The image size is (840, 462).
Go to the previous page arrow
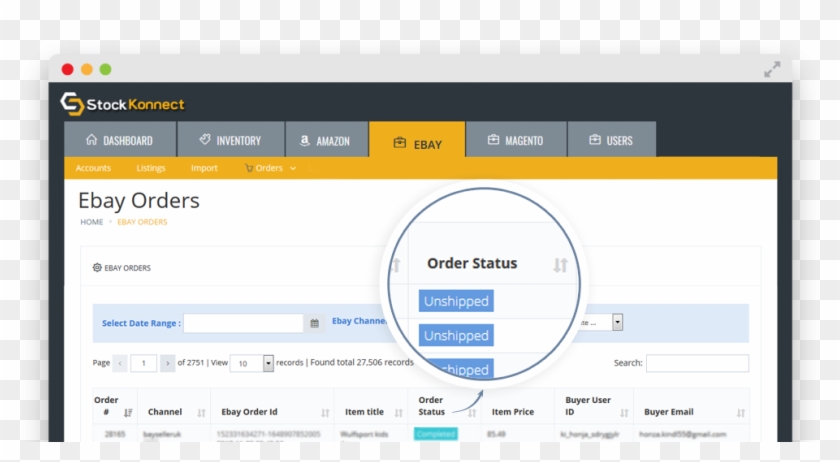pos(120,363)
